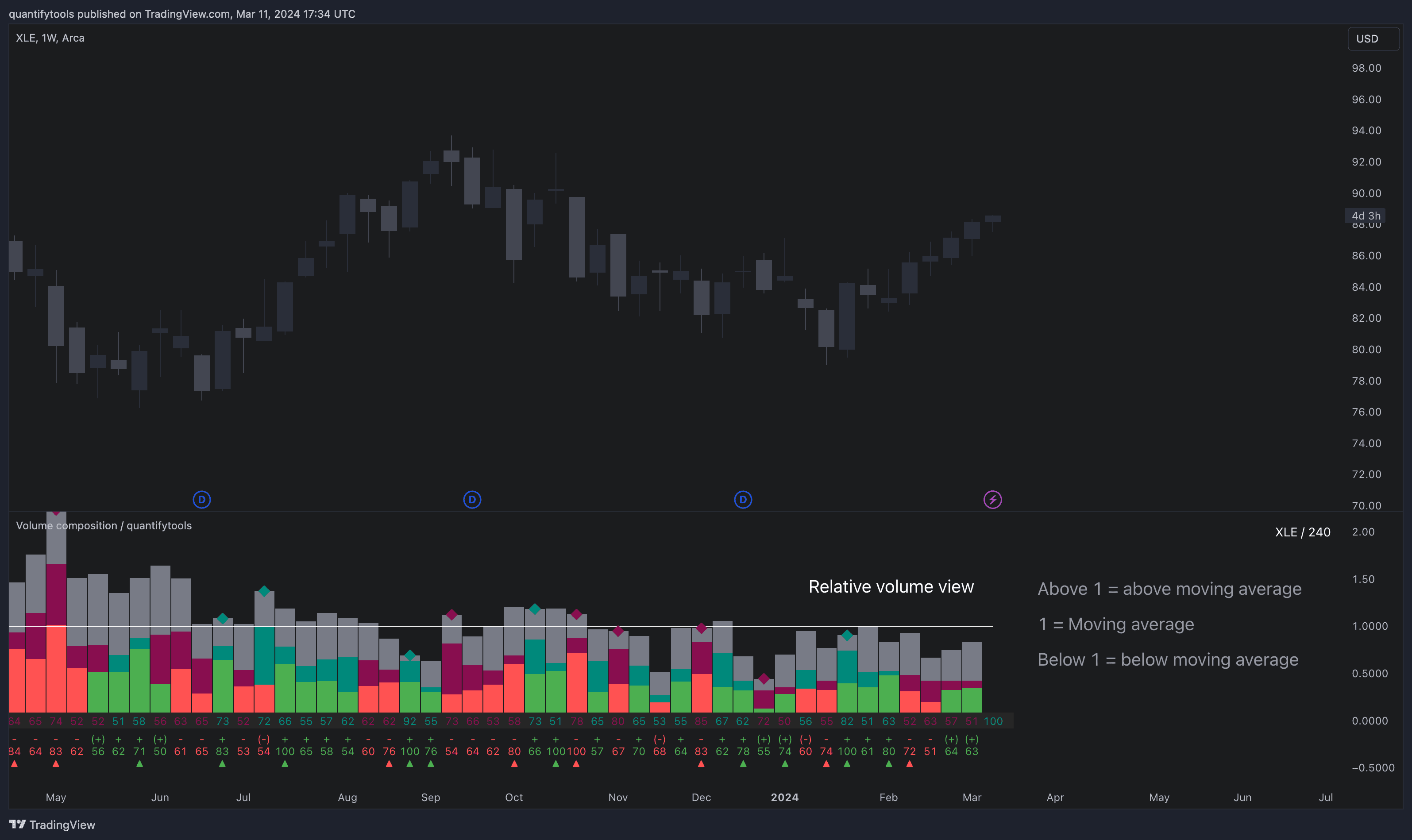Open the Volume composition indicator settings
The height and width of the screenshot is (840, 1412).
104,525
